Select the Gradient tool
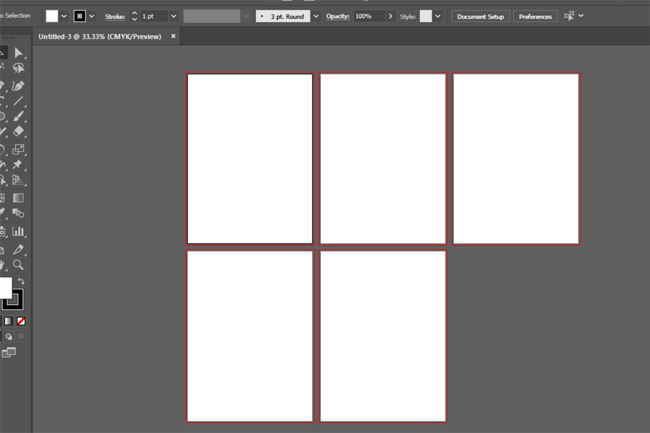Screen dimensions: 650x433 (18, 198)
